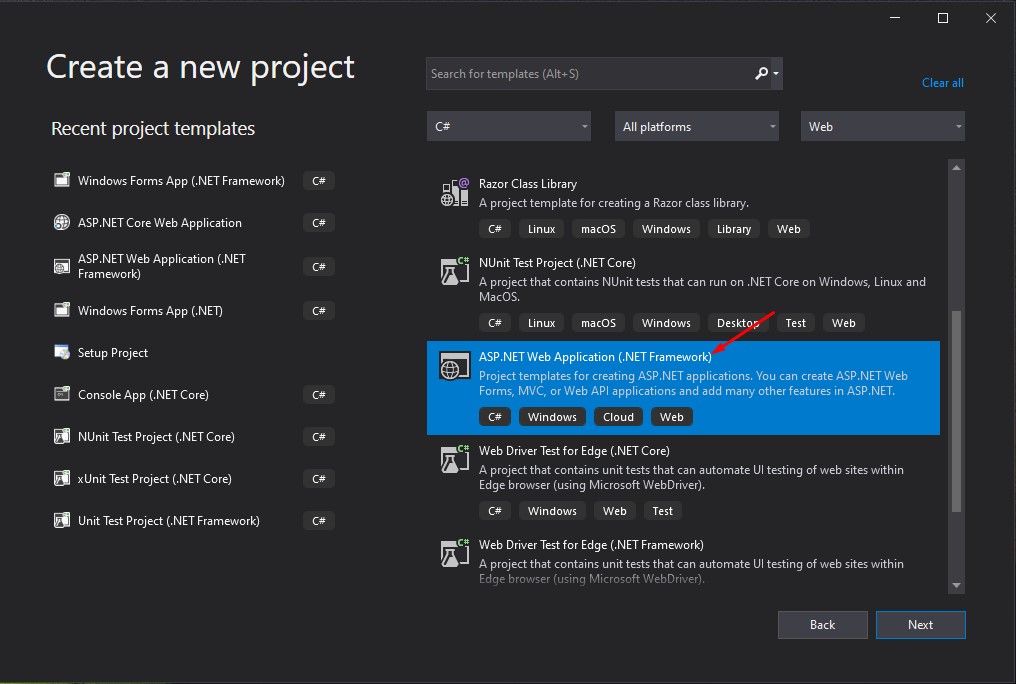
Task: Click the Next button
Action: click(x=920, y=624)
